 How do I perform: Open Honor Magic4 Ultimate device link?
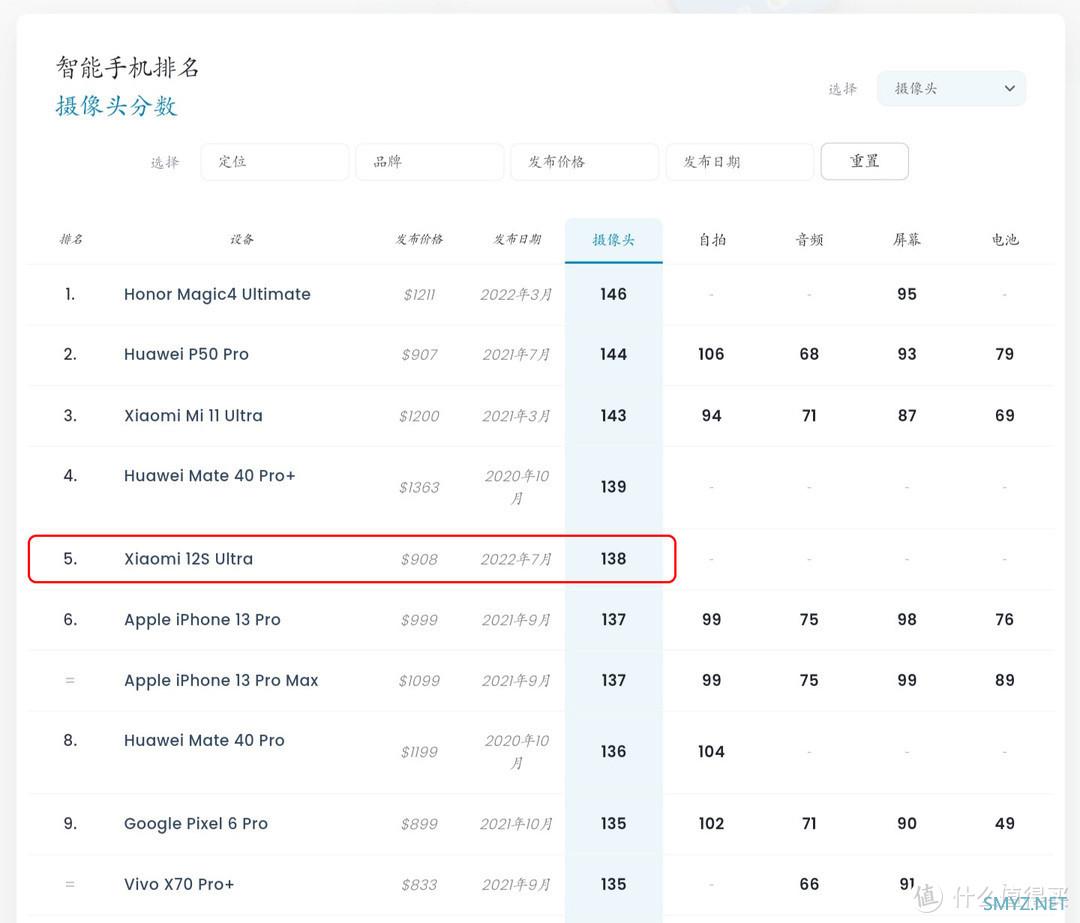click(217, 294)
